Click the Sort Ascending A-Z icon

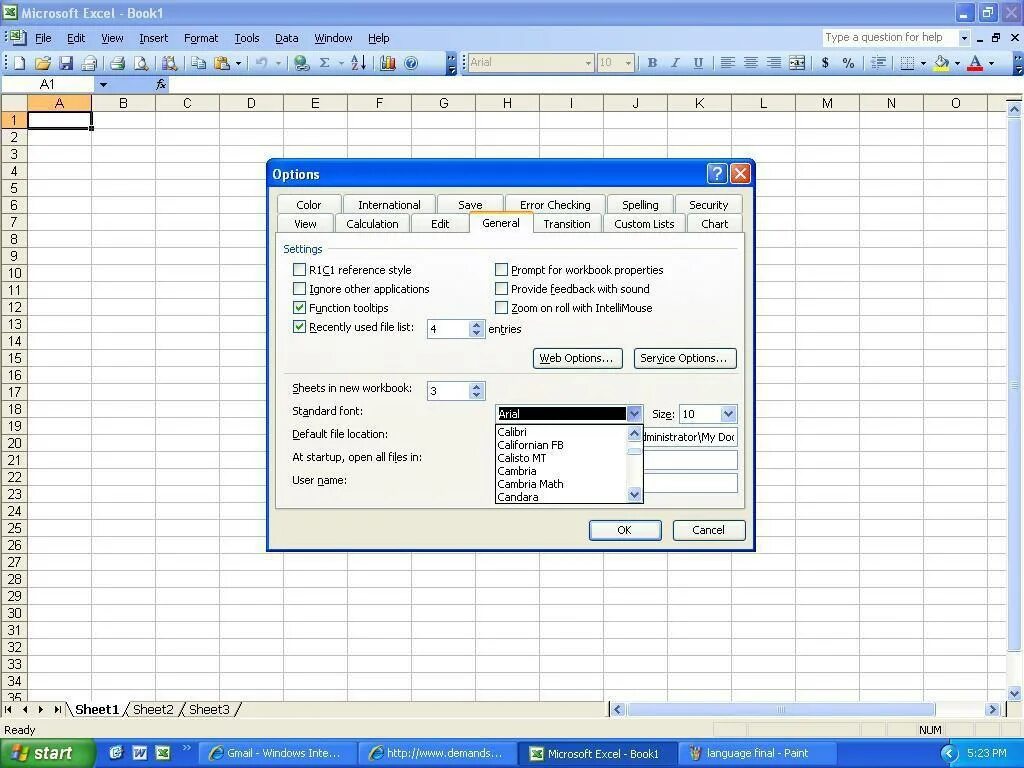click(x=358, y=63)
